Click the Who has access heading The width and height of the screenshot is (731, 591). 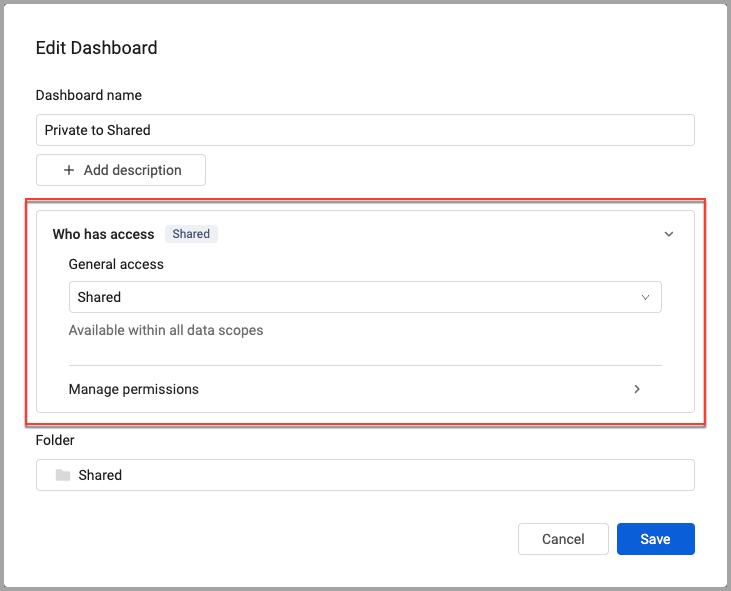[x=103, y=234]
